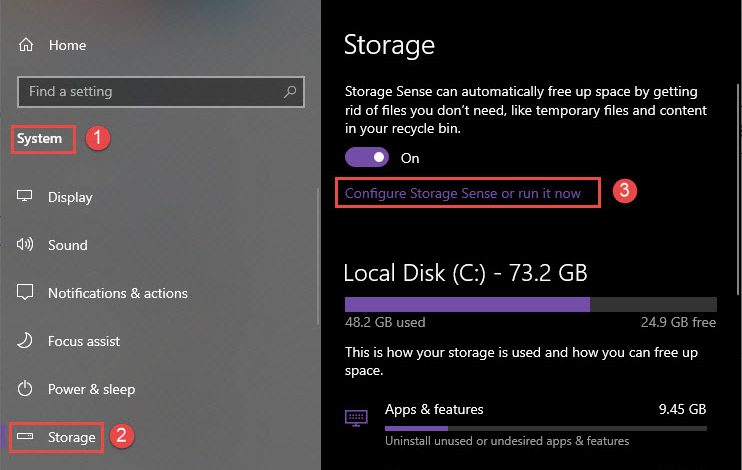This screenshot has width=742, height=470.
Task: Click Configure Storage Sense or run it now
Action: click(x=462, y=193)
